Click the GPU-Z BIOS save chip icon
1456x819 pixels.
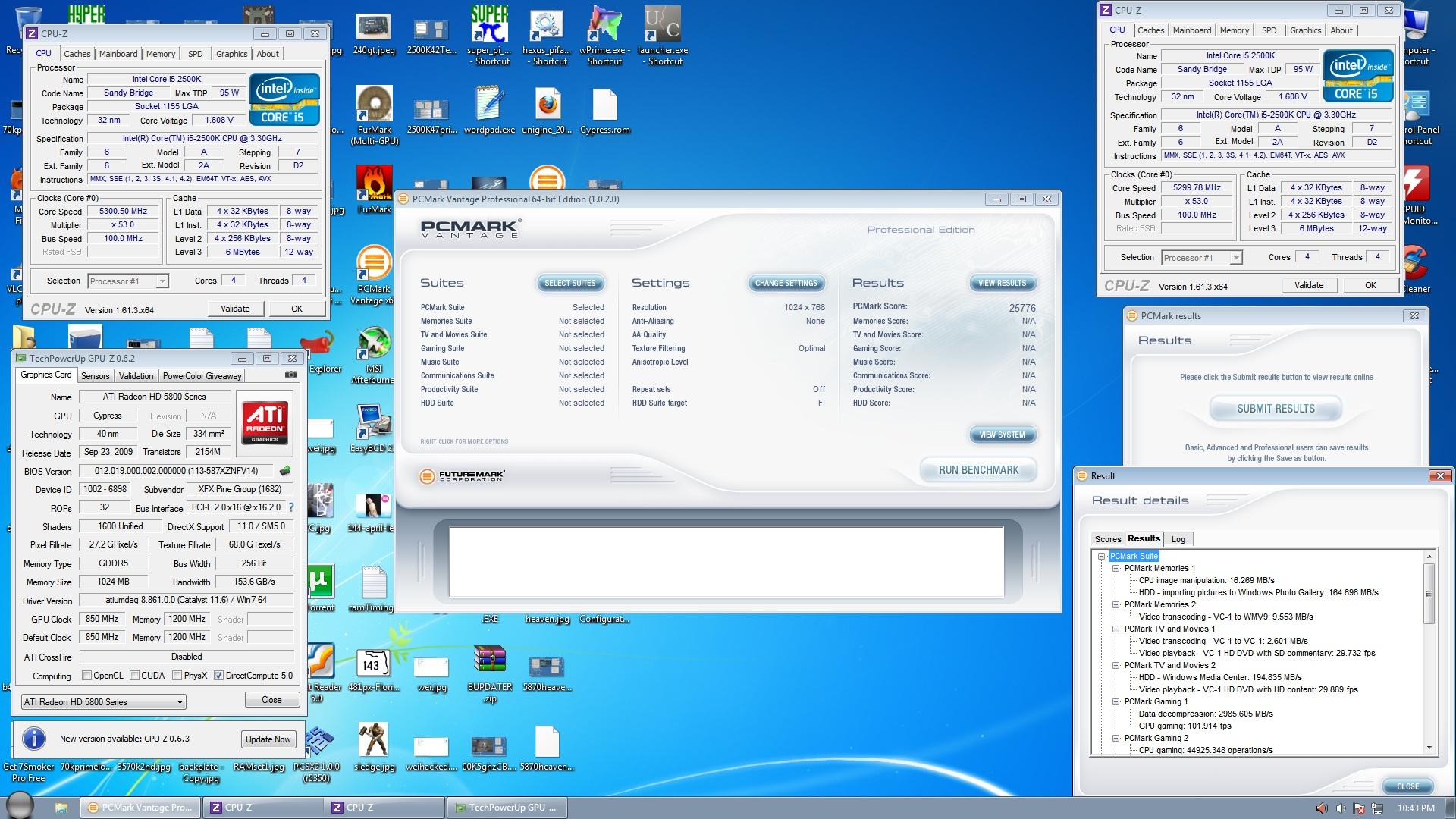tap(285, 471)
